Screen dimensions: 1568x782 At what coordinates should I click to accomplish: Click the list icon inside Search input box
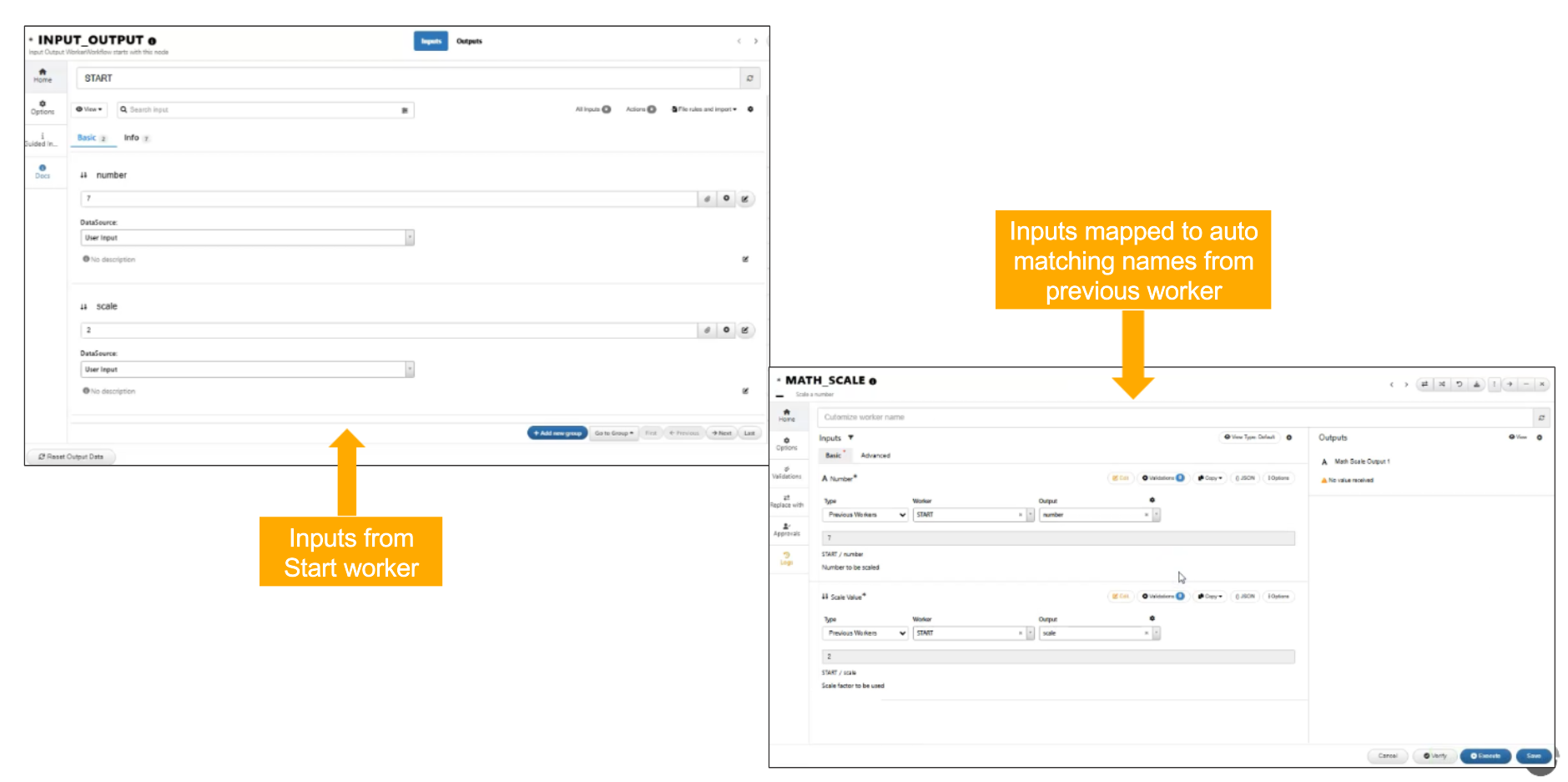click(405, 110)
